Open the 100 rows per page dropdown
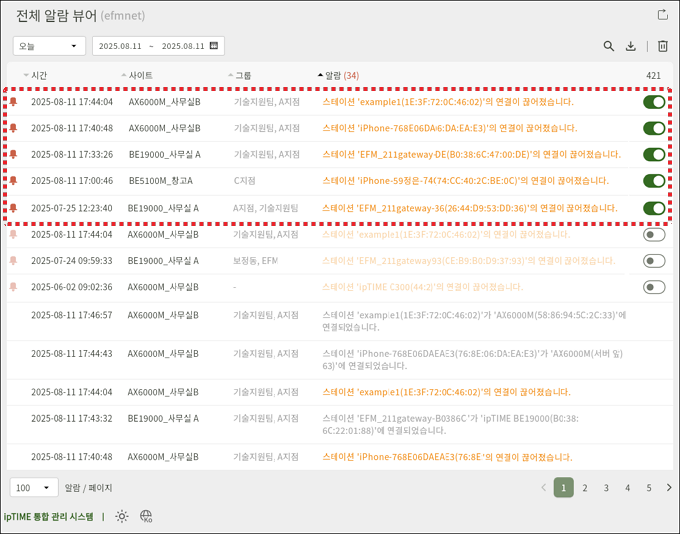 (x=34, y=488)
